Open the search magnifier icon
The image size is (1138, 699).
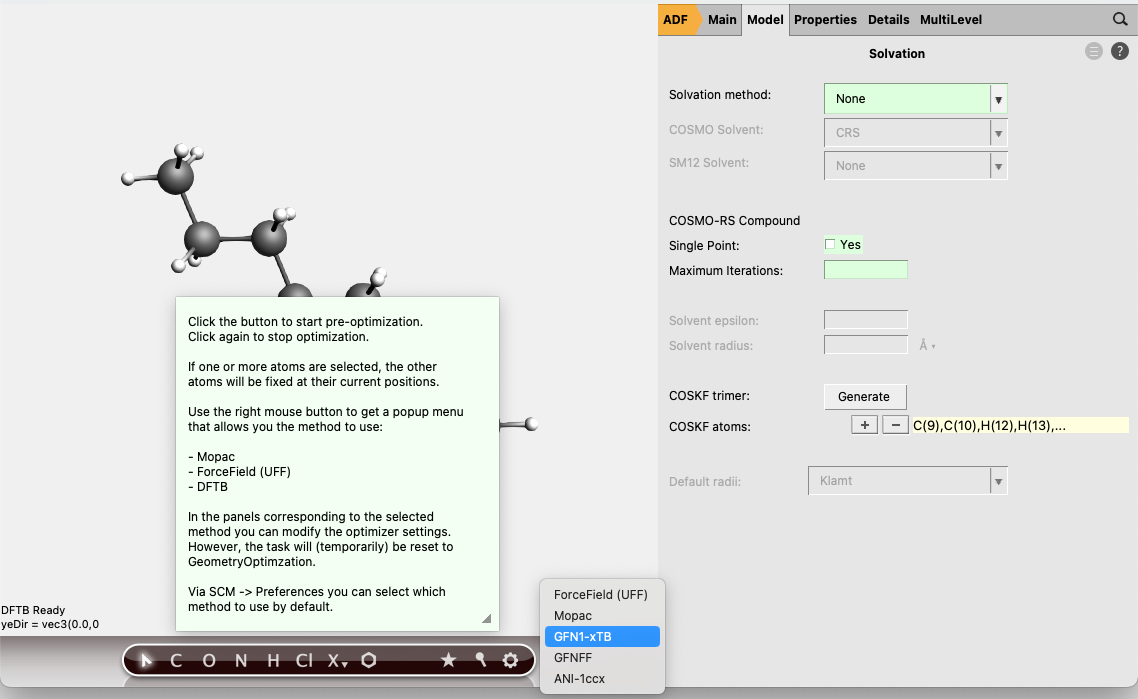click(1120, 19)
